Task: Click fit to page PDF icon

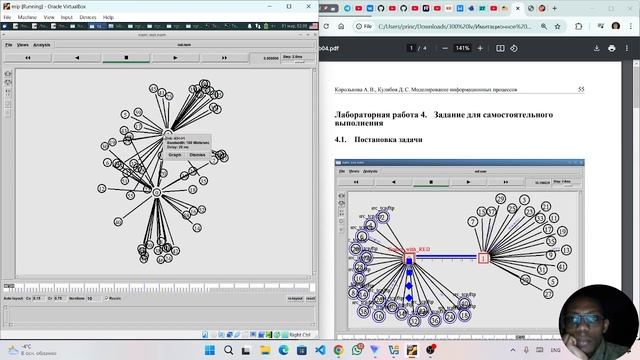Action: [500, 48]
